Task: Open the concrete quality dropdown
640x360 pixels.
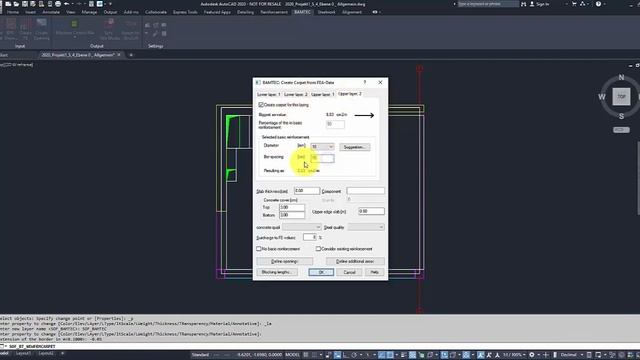Action: click(x=302, y=227)
